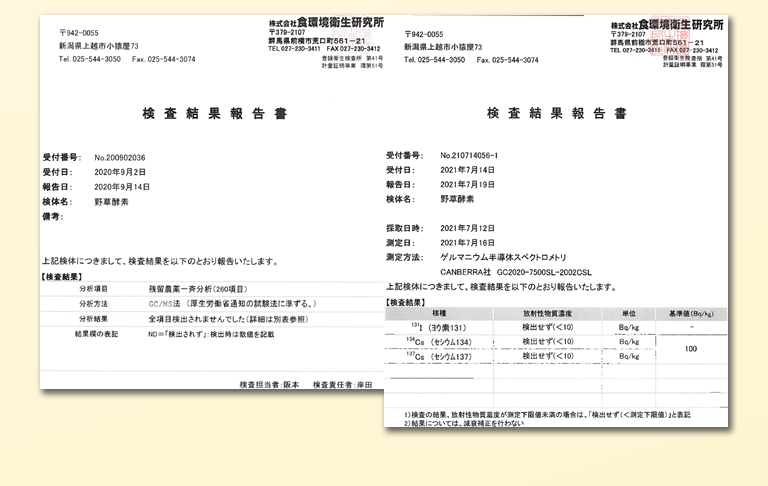The image size is (768, 486).
Task: Click 検出せず(<10) in the セシウム134 row
Action: (548, 341)
